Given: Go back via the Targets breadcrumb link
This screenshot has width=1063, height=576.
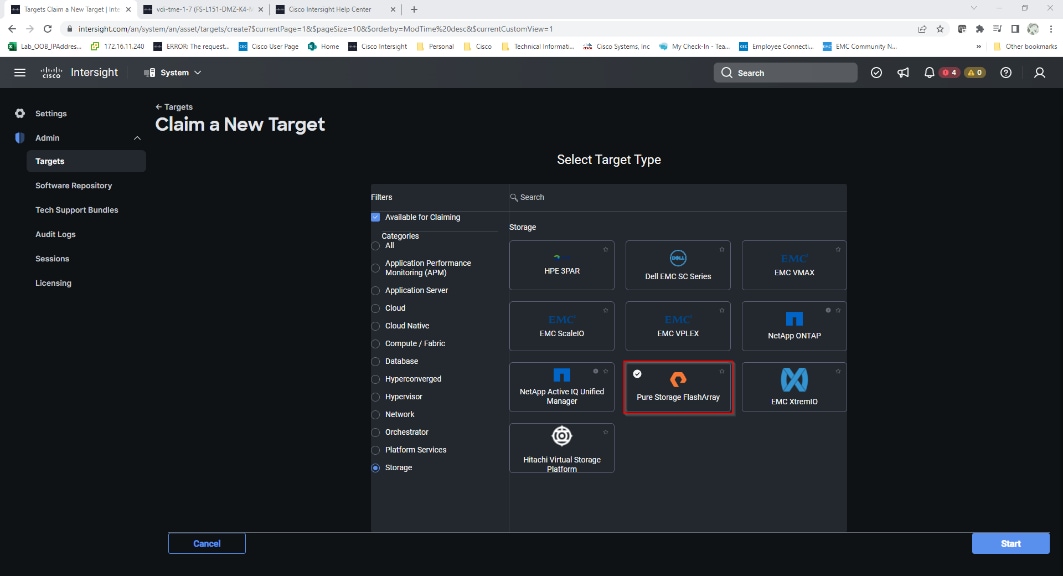Looking at the screenshot, I should (x=174, y=107).
